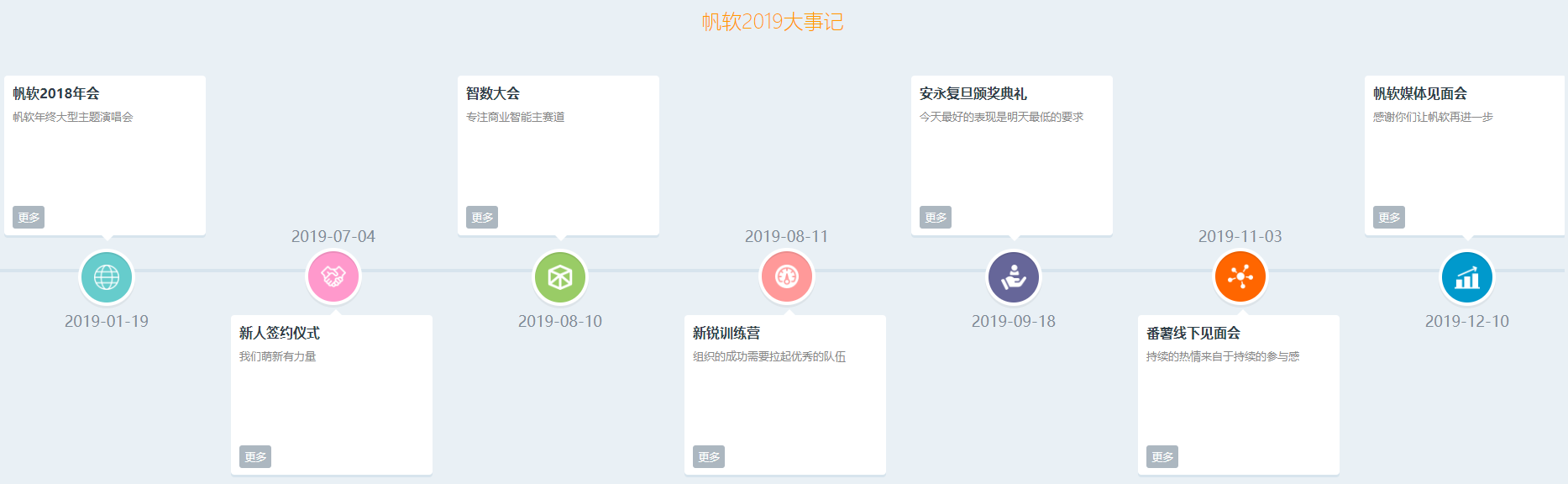This screenshot has width=1568, height=484.
Task: Click the 帆软2019大事记 page heading
Action: [773, 22]
